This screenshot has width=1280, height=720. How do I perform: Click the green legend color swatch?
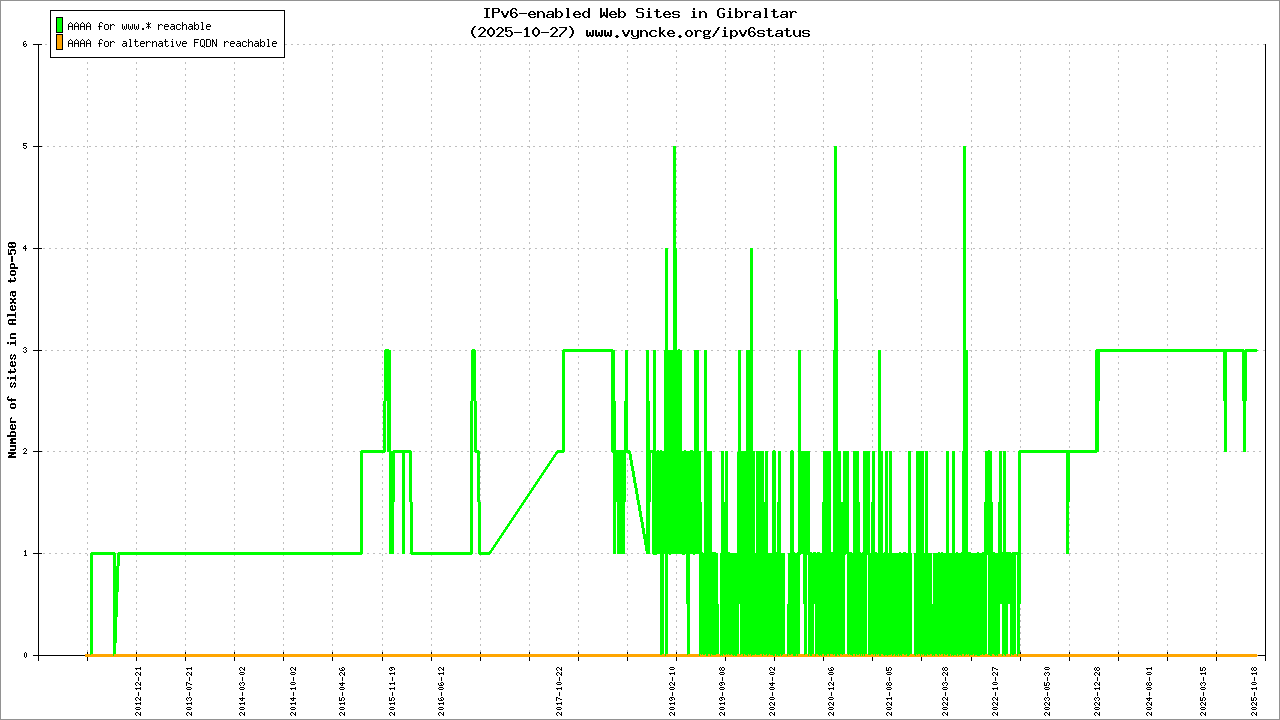[59, 25]
